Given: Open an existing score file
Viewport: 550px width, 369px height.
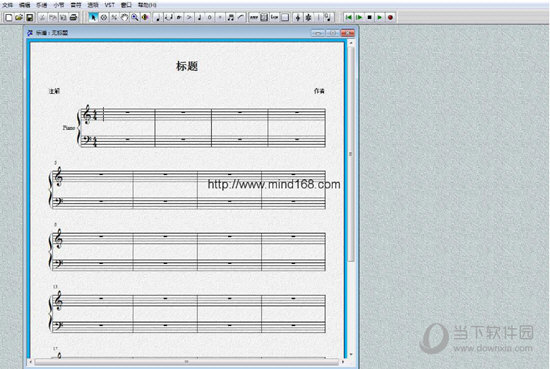Looking at the screenshot, I should coord(19,17).
